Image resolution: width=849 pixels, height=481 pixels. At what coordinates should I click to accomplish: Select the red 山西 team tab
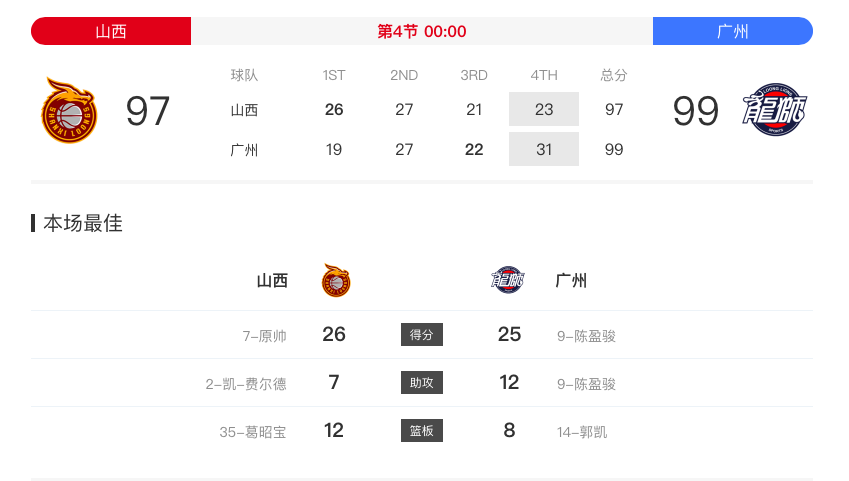tap(111, 31)
